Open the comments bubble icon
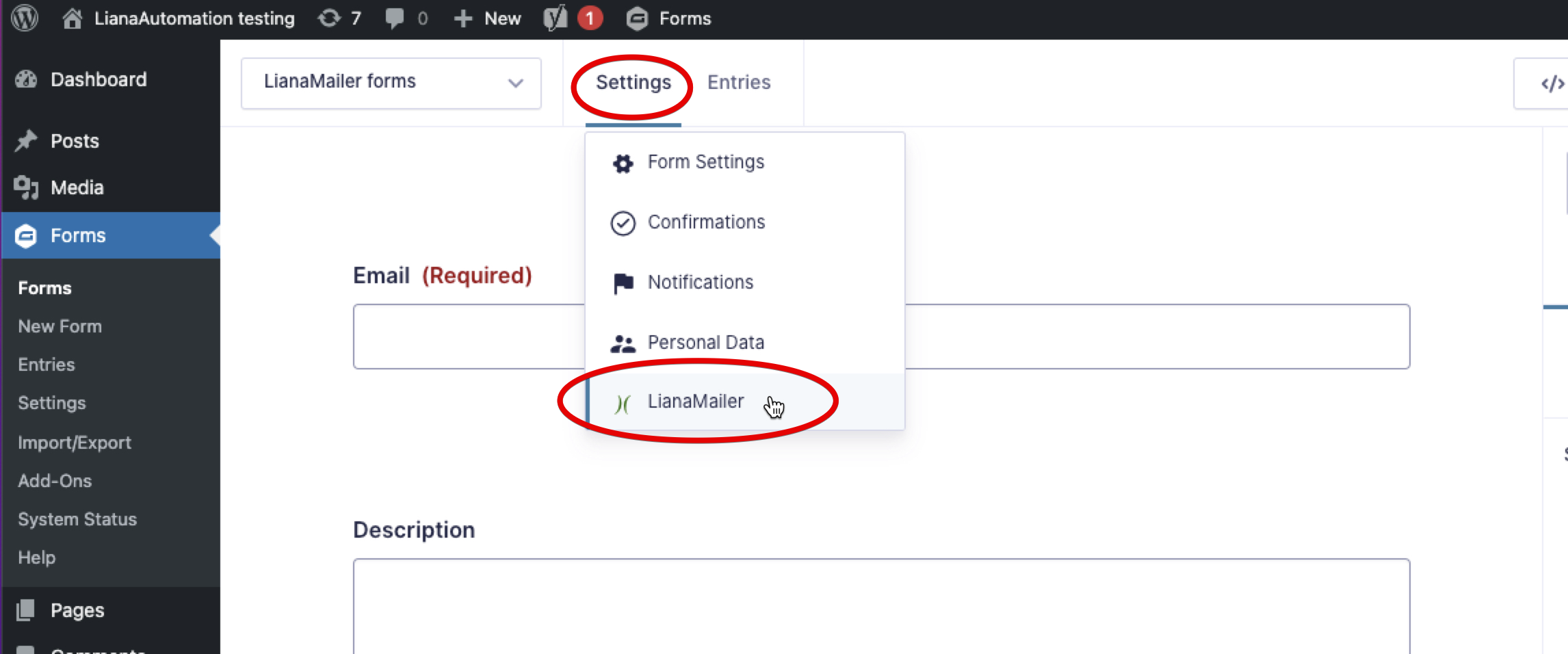The image size is (1568, 654). click(x=395, y=18)
